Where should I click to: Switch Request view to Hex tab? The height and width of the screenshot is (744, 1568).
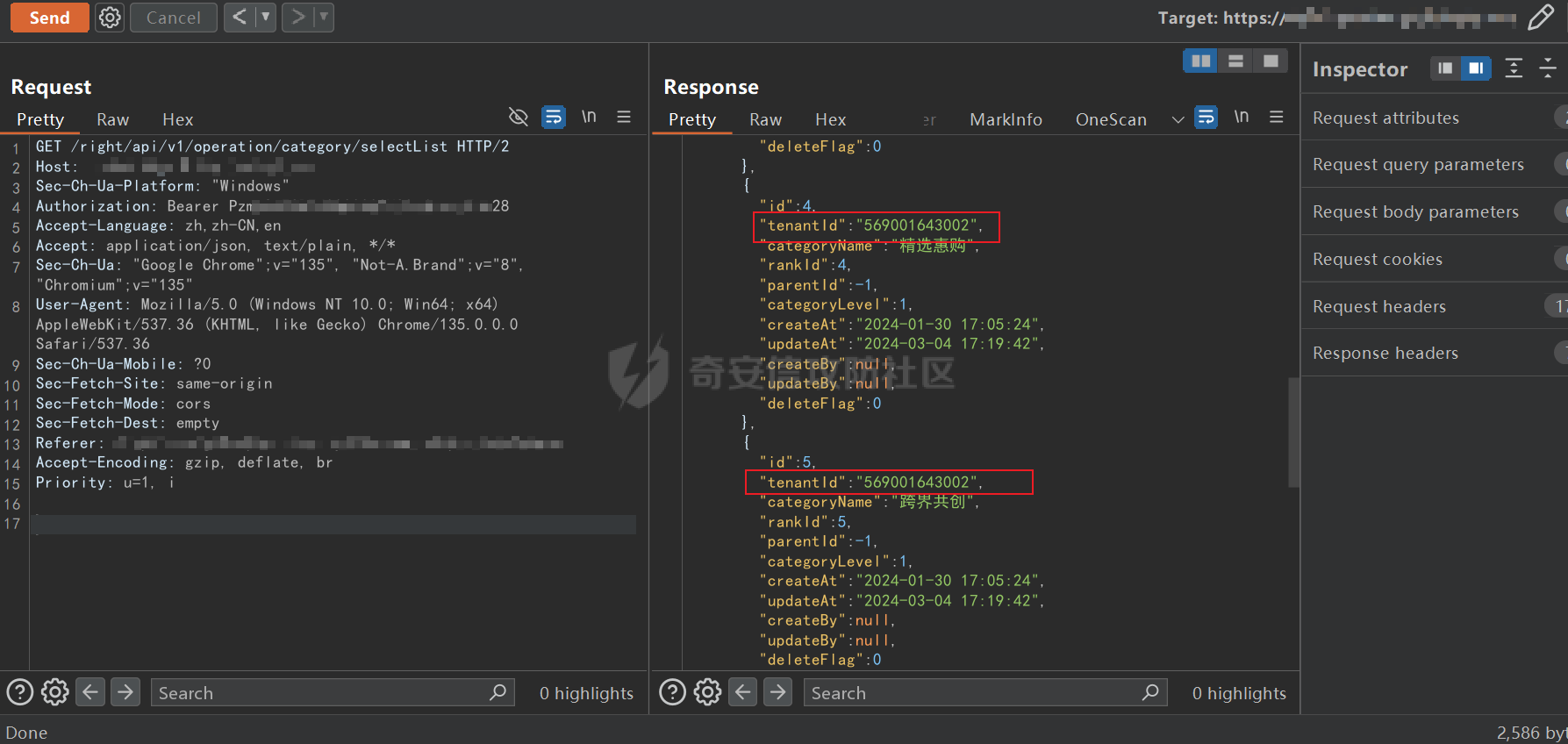pyautogui.click(x=177, y=119)
